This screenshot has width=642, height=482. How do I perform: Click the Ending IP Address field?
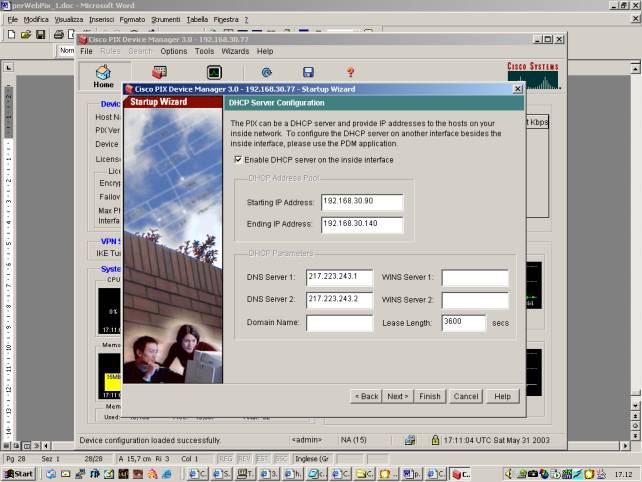[x=362, y=224]
